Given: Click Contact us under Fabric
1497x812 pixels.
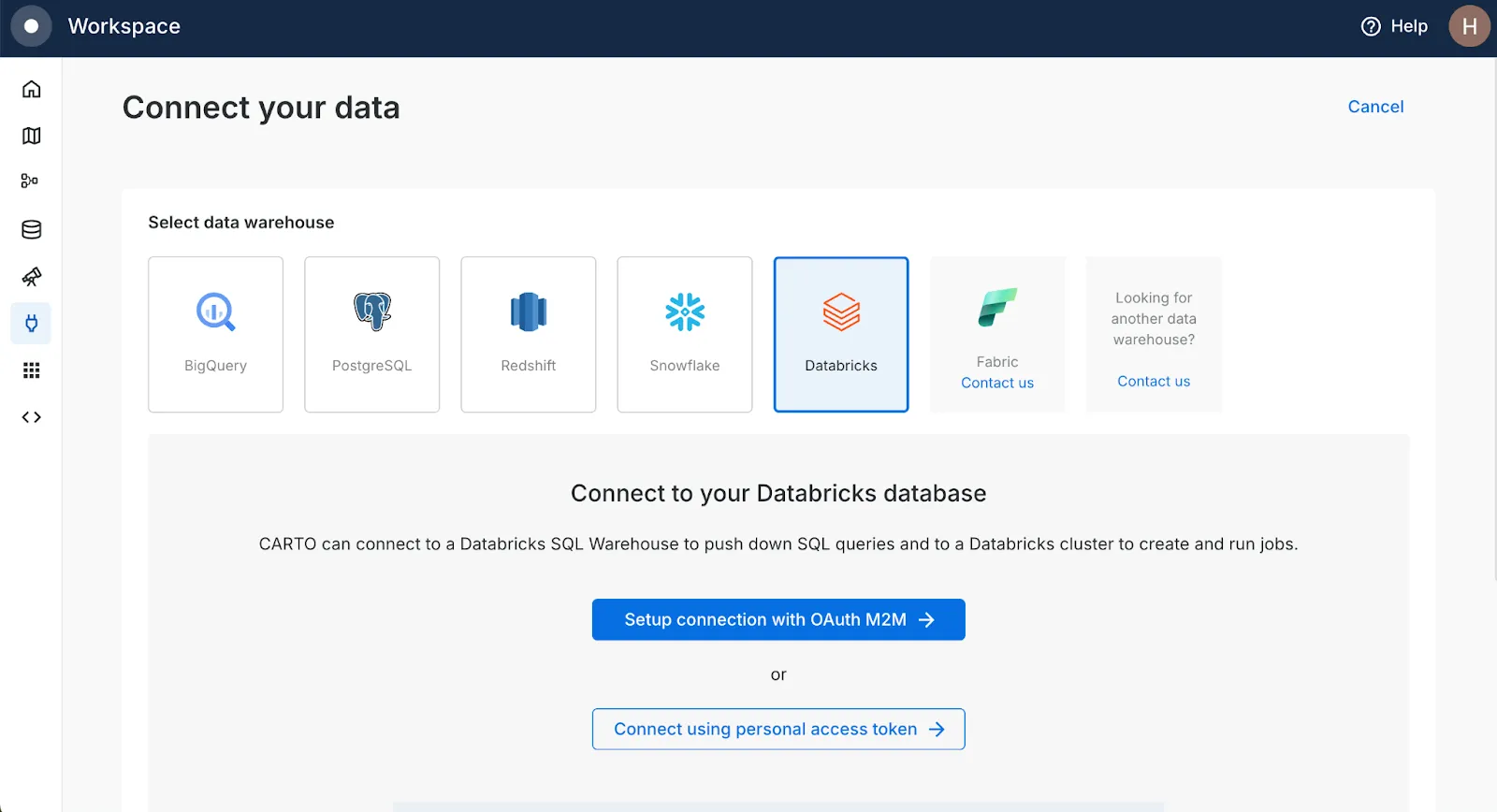Looking at the screenshot, I should tap(997, 383).
